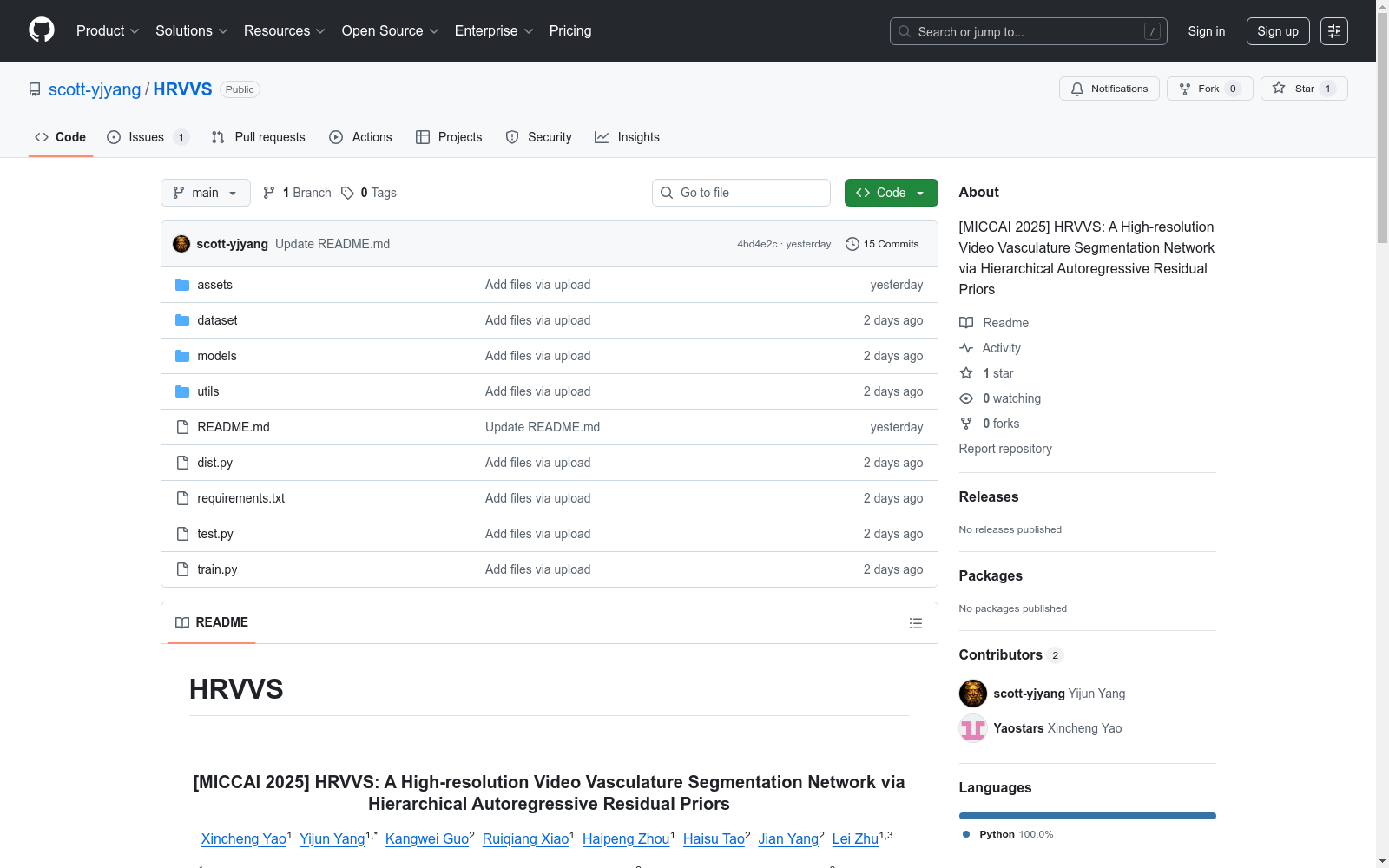The height and width of the screenshot is (868, 1389).
Task: Expand the Enterprise menu
Action: tap(494, 30)
